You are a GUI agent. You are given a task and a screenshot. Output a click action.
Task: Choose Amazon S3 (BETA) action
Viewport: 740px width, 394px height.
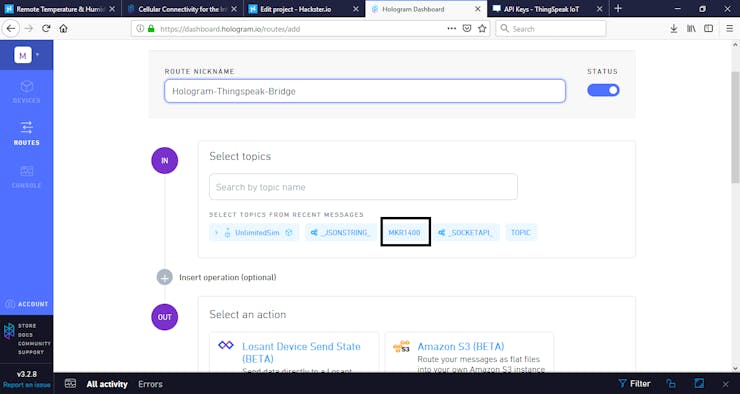469,352
